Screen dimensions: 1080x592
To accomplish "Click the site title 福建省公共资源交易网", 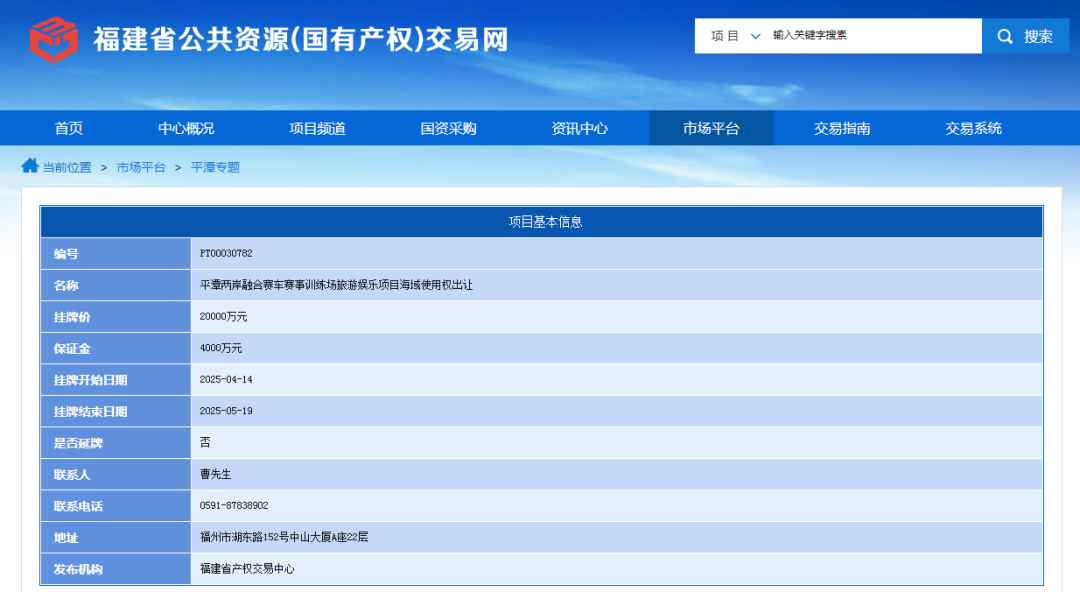I will [x=300, y=39].
